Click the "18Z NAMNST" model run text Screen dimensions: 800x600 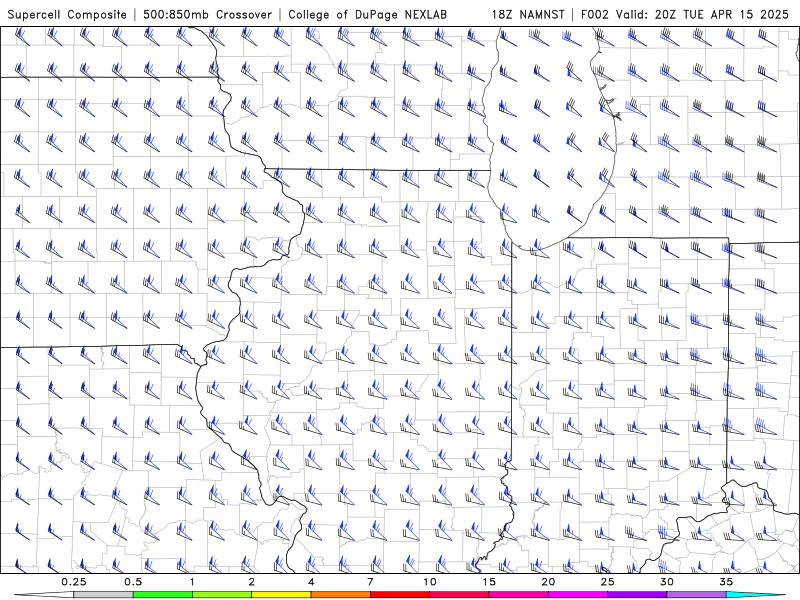tap(528, 15)
